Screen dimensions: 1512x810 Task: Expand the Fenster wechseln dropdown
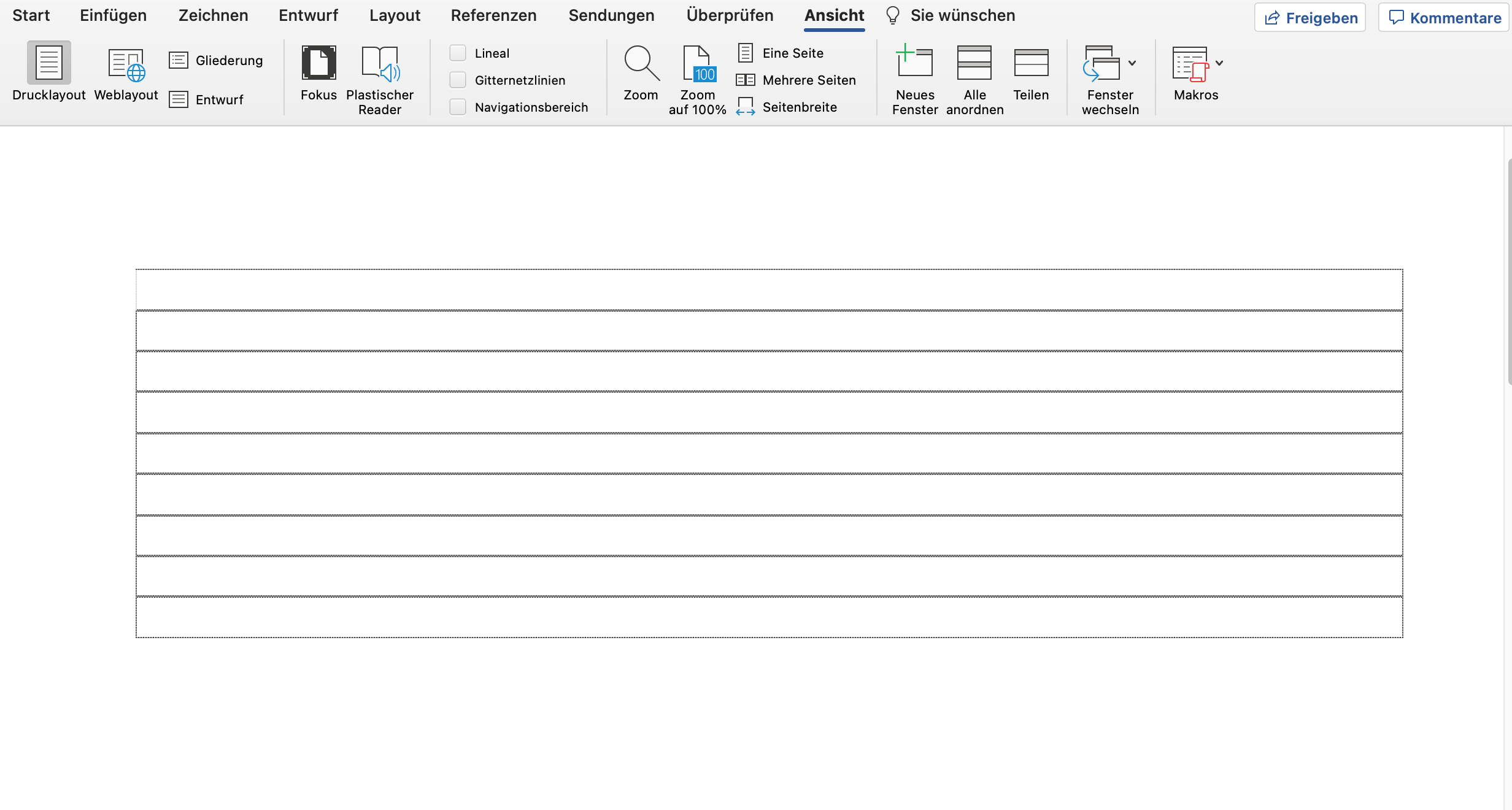(x=1132, y=63)
